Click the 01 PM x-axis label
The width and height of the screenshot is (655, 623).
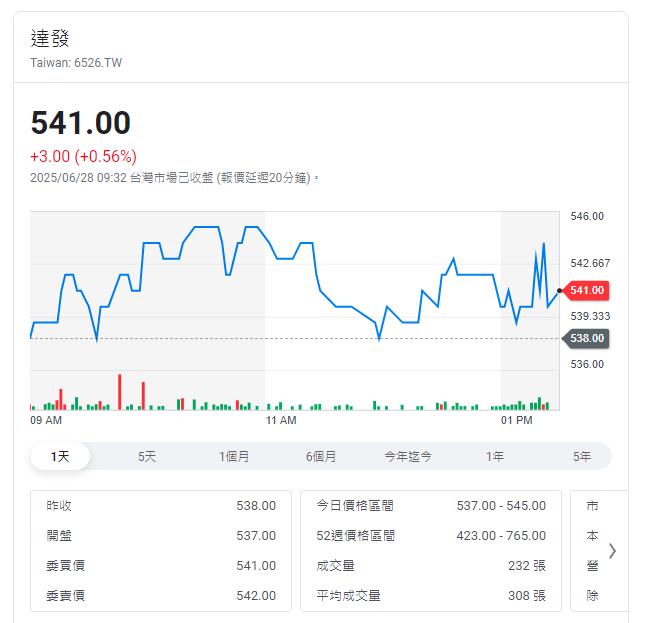(517, 420)
